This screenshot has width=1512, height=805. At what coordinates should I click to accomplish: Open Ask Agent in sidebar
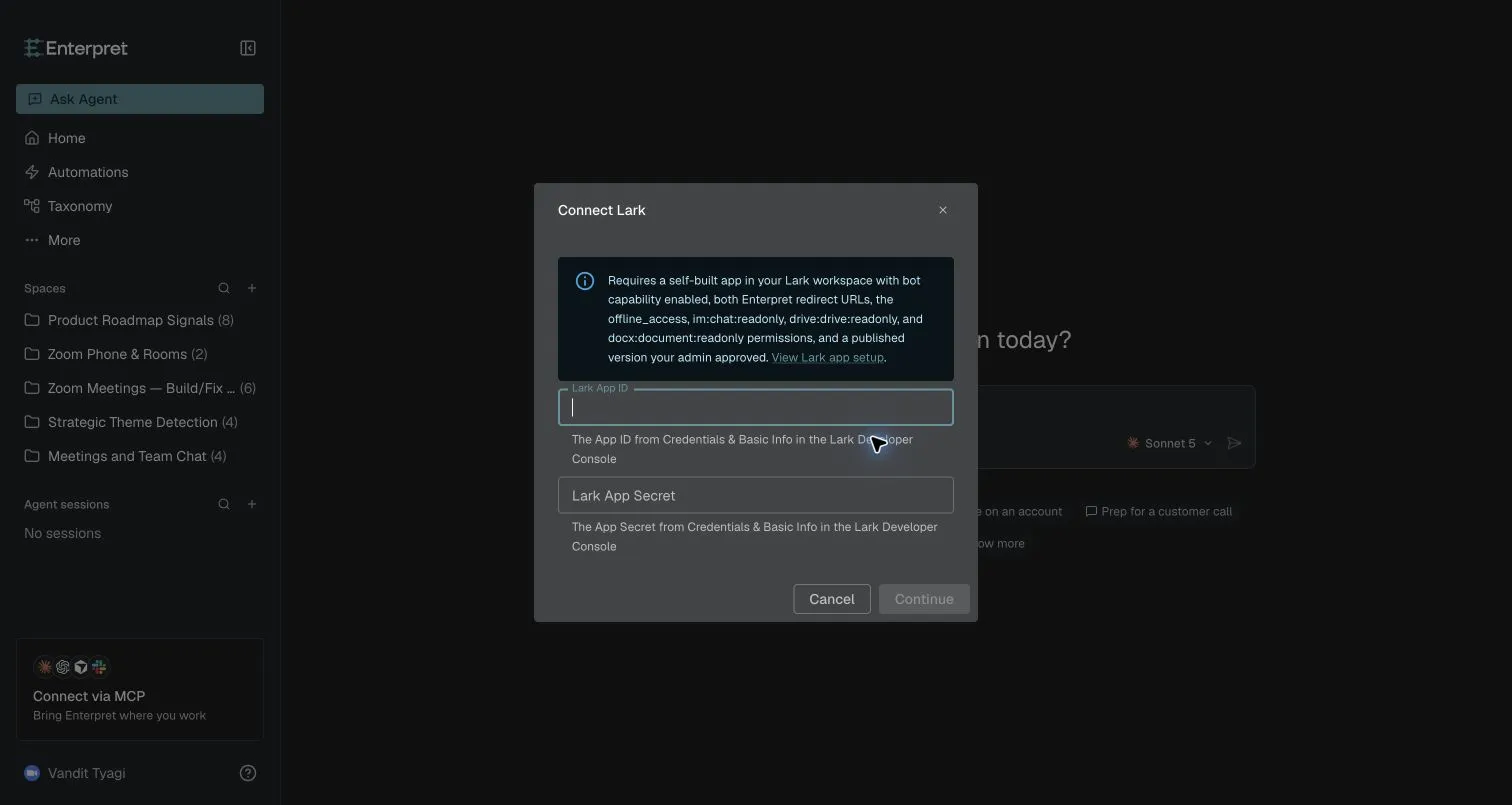140,99
